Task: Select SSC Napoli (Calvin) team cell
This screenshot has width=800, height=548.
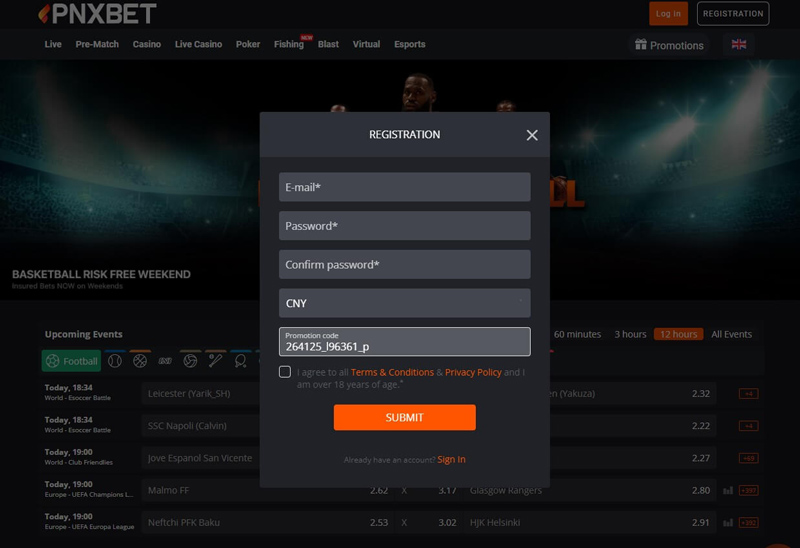Action: (201, 426)
